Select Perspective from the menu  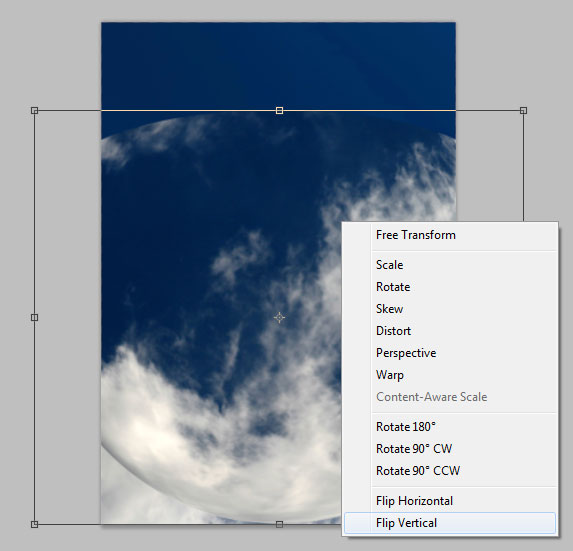450,353
